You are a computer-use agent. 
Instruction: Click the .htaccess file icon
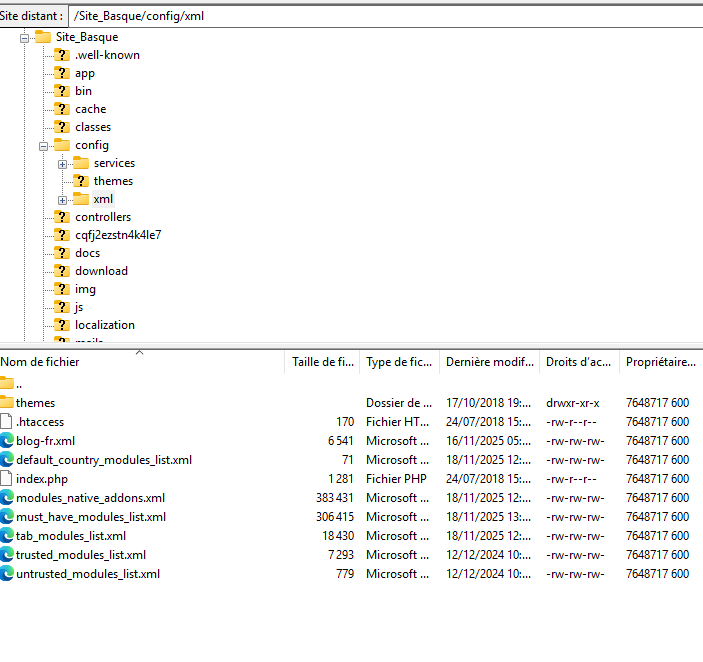point(6,421)
